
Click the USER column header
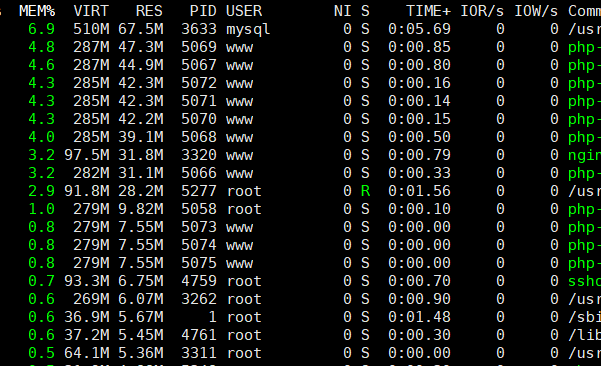244,11
